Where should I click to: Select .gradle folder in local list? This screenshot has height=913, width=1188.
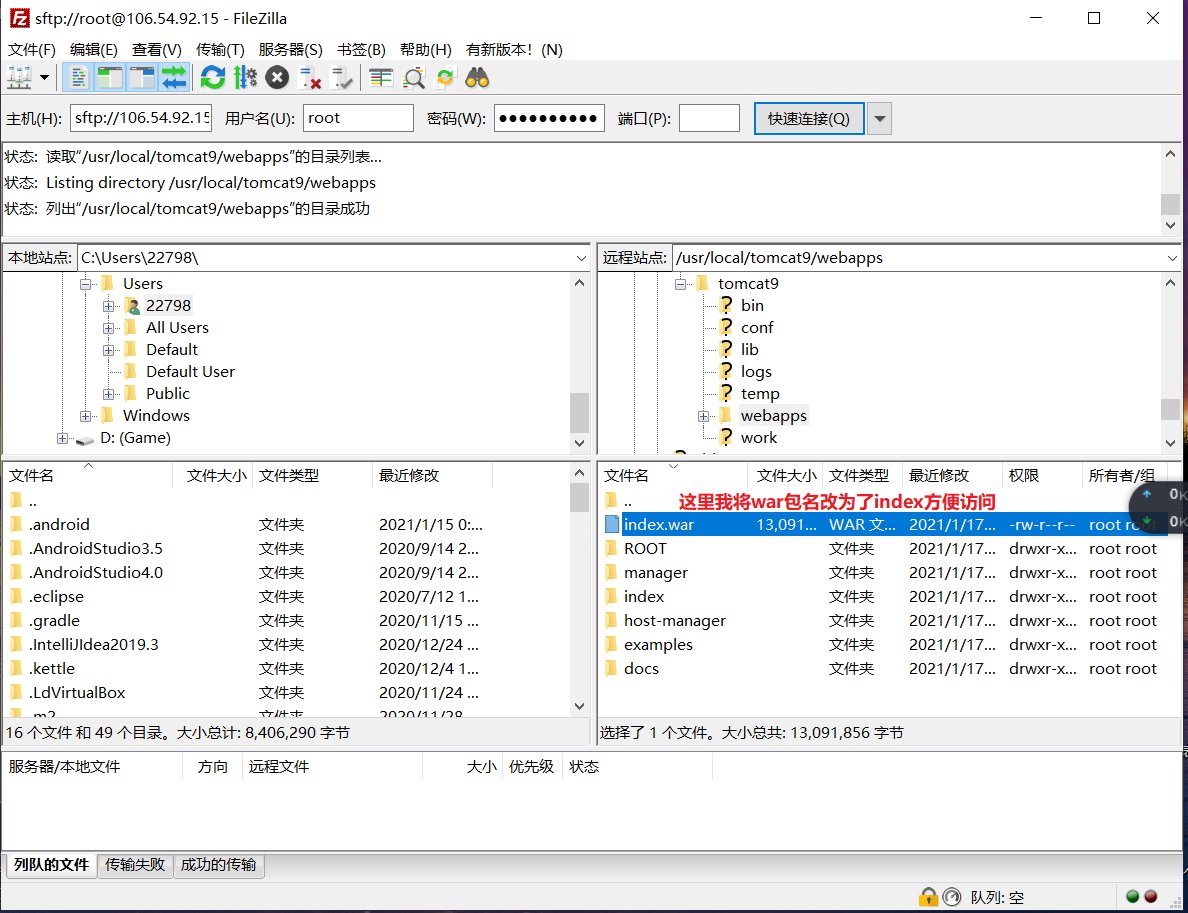point(287,621)
